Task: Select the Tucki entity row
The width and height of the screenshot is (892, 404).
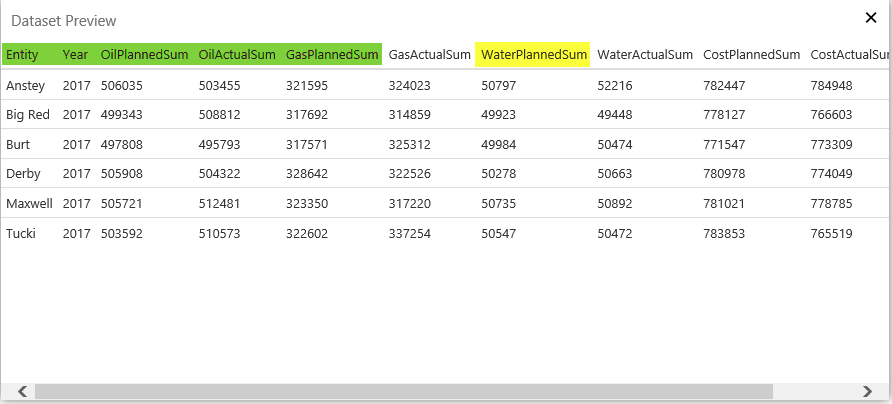Action: pyautogui.click(x=21, y=235)
